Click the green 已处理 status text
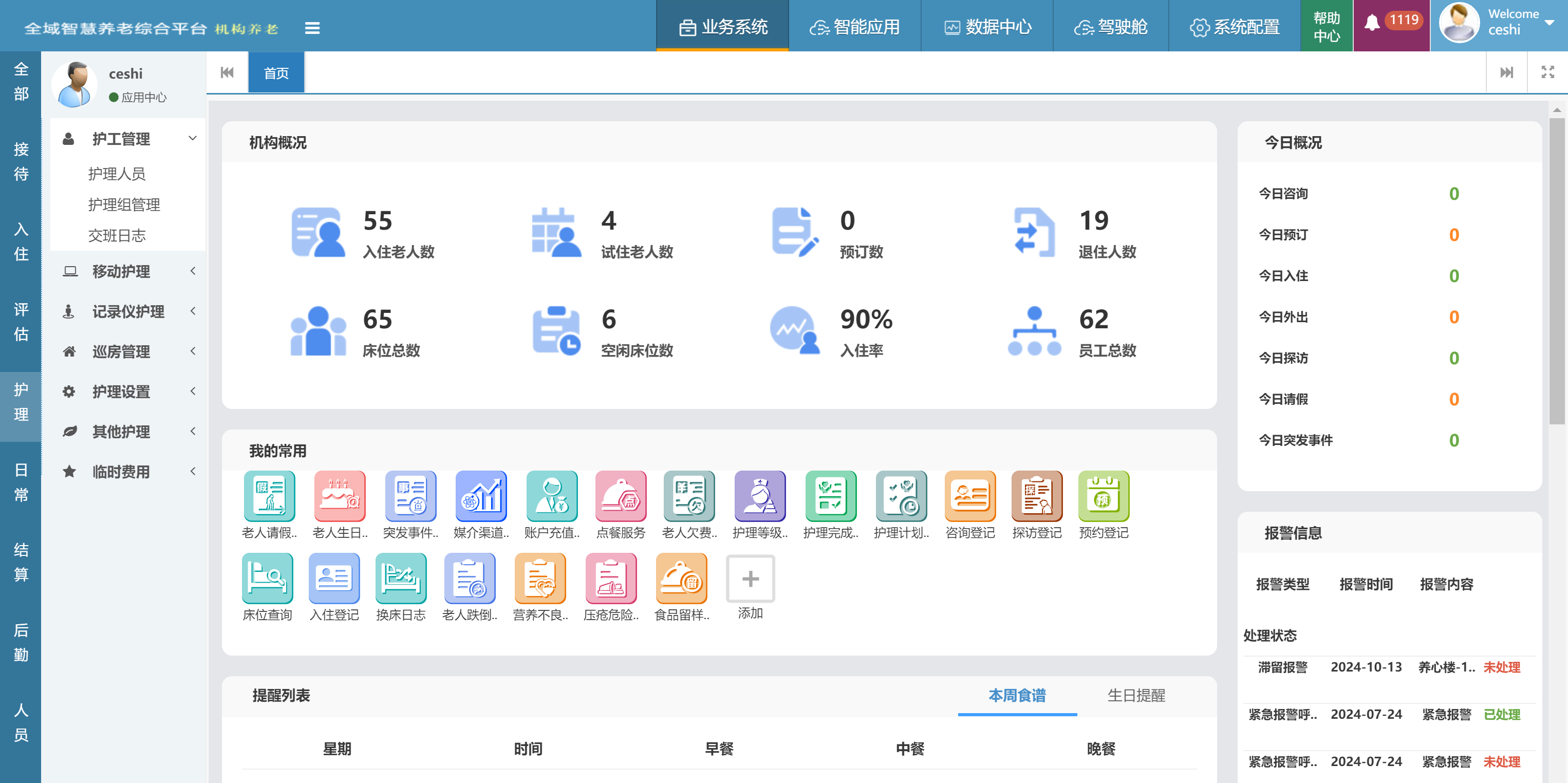1568x783 pixels. point(1502,714)
